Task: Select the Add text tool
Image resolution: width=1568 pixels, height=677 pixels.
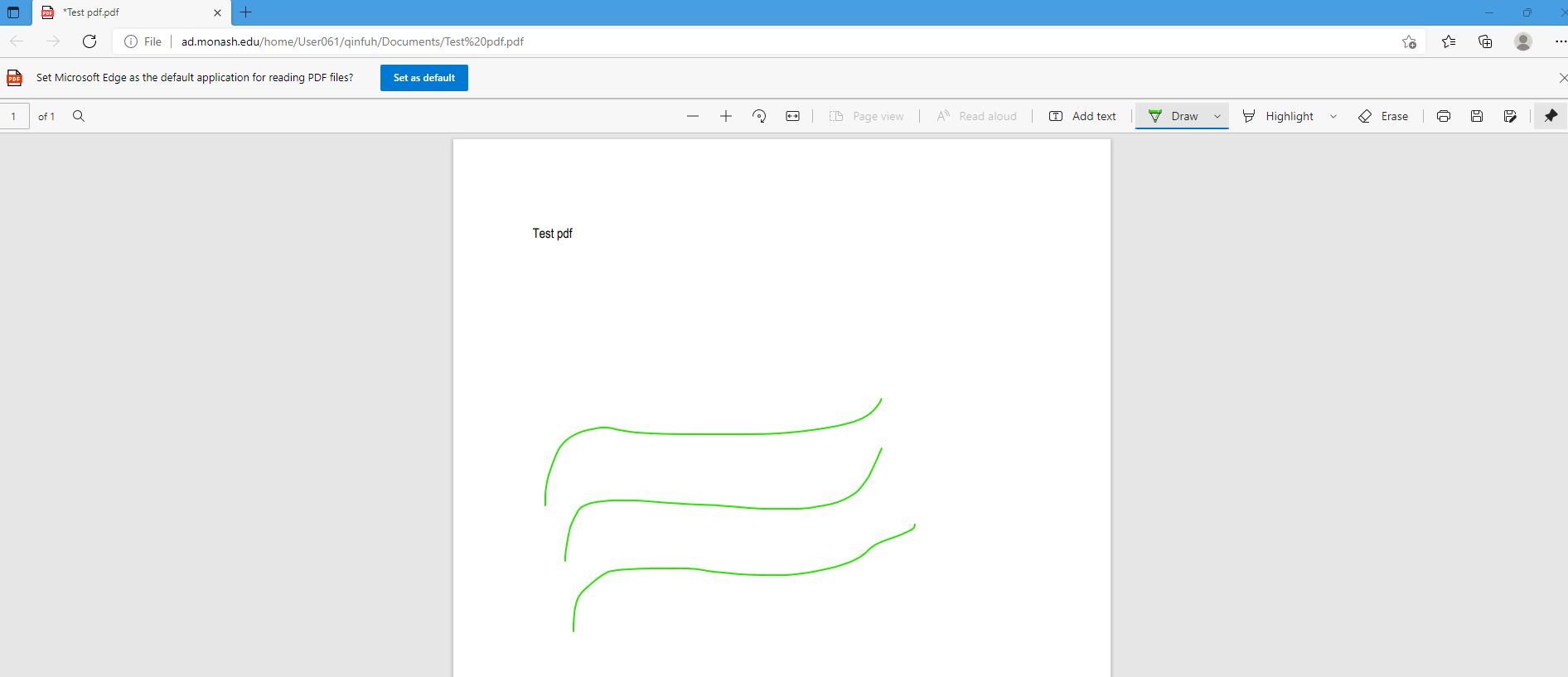Action: click(1082, 116)
